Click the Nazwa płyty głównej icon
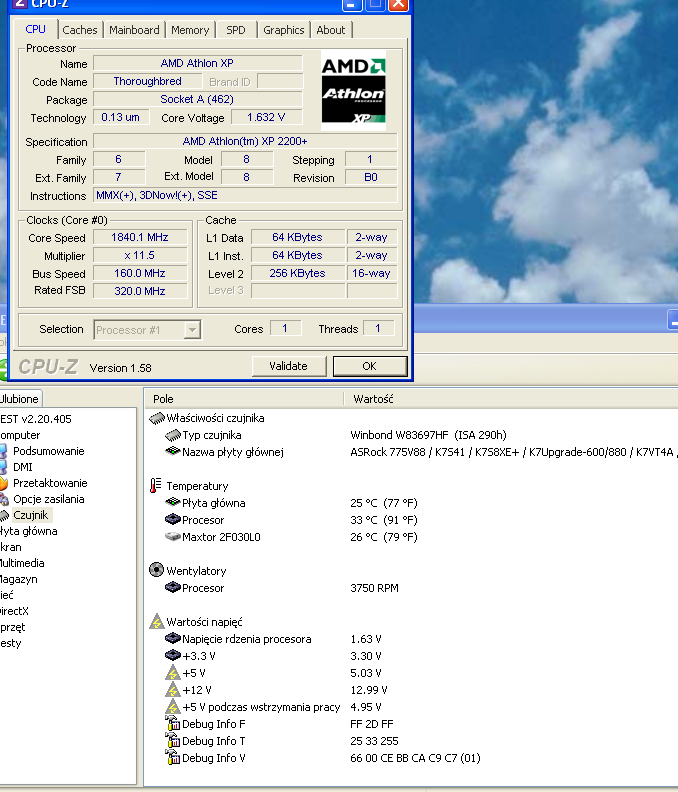Image resolution: width=678 pixels, height=792 pixels. [x=173, y=451]
